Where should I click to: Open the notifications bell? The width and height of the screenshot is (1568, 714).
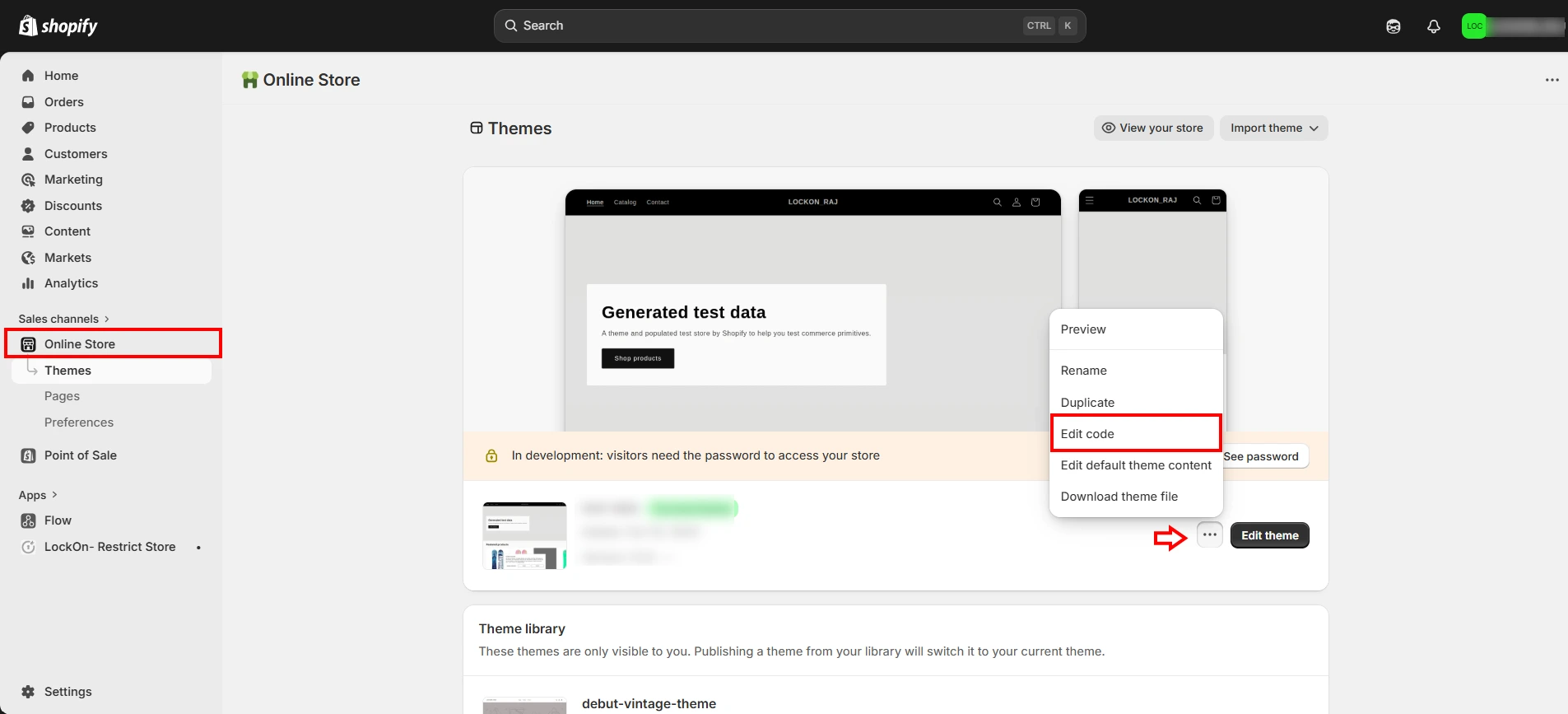click(x=1434, y=26)
